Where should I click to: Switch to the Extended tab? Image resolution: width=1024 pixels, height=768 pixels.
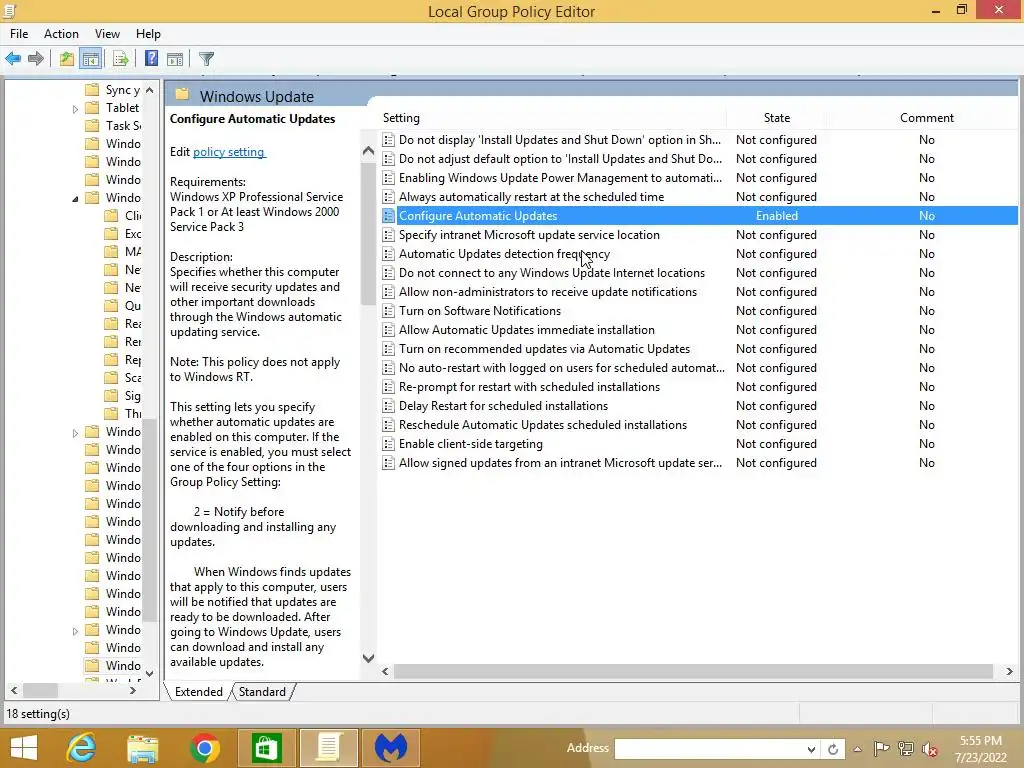point(199,692)
